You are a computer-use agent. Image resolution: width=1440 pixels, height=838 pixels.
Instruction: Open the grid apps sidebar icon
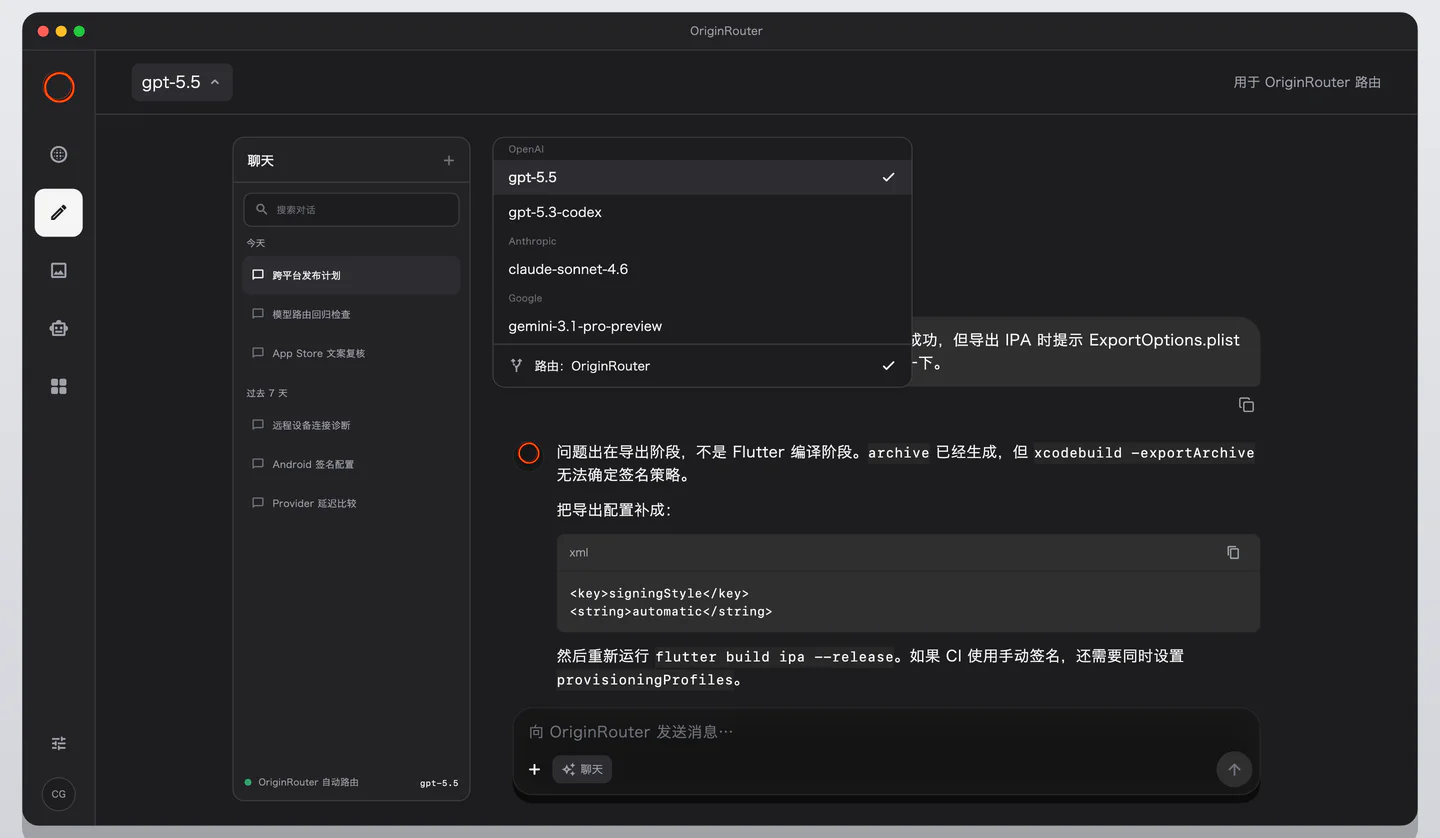[59, 386]
